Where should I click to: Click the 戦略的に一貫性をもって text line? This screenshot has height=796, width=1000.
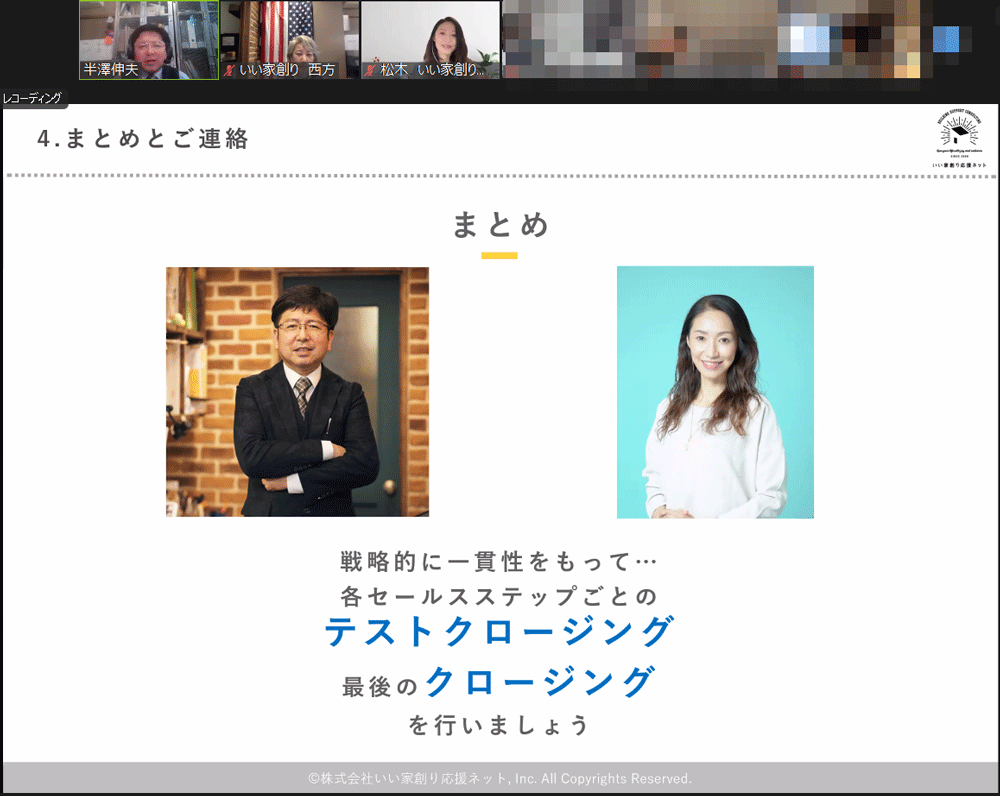pyautogui.click(x=499, y=560)
